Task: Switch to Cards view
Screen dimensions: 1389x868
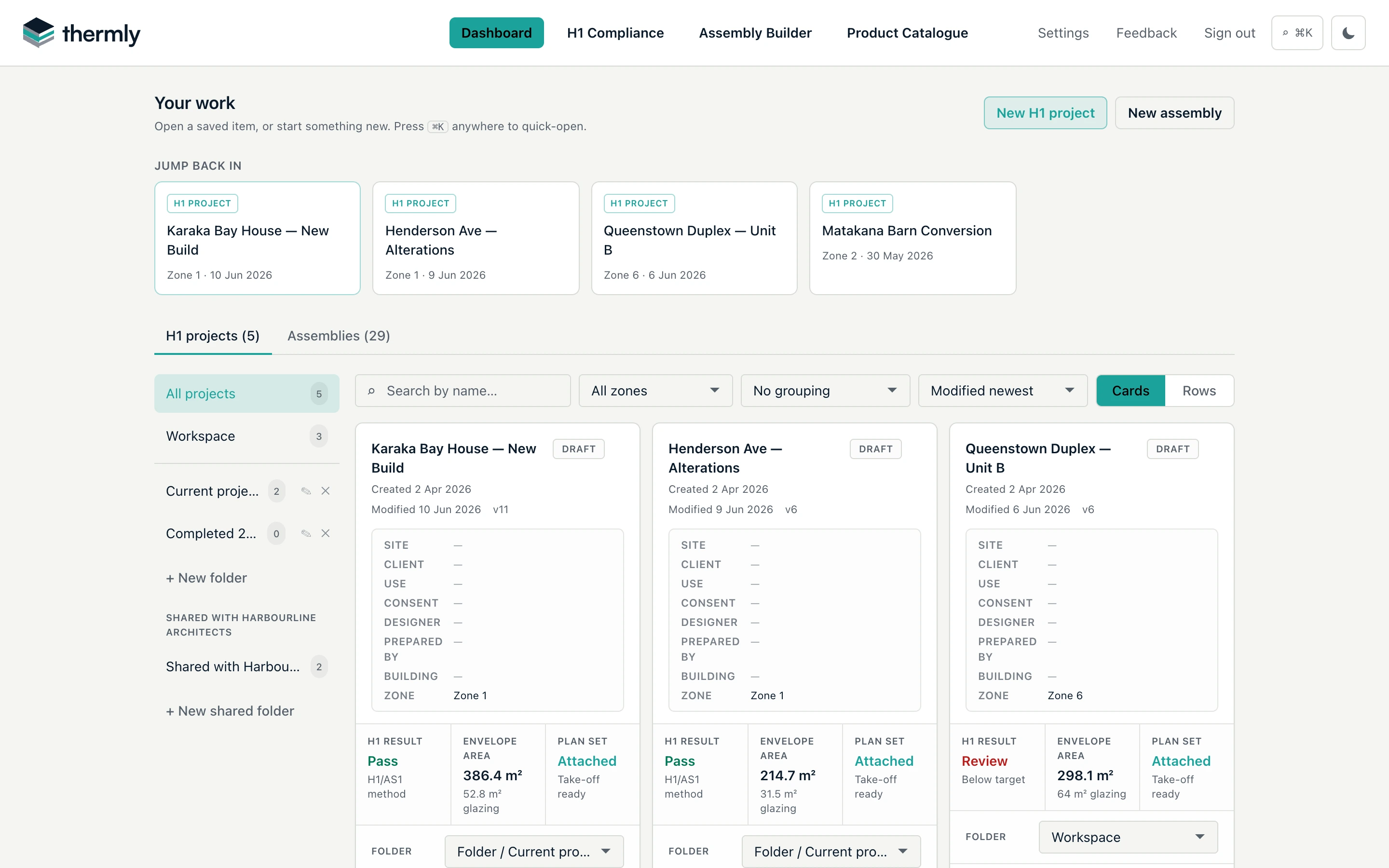Action: pos(1130,391)
